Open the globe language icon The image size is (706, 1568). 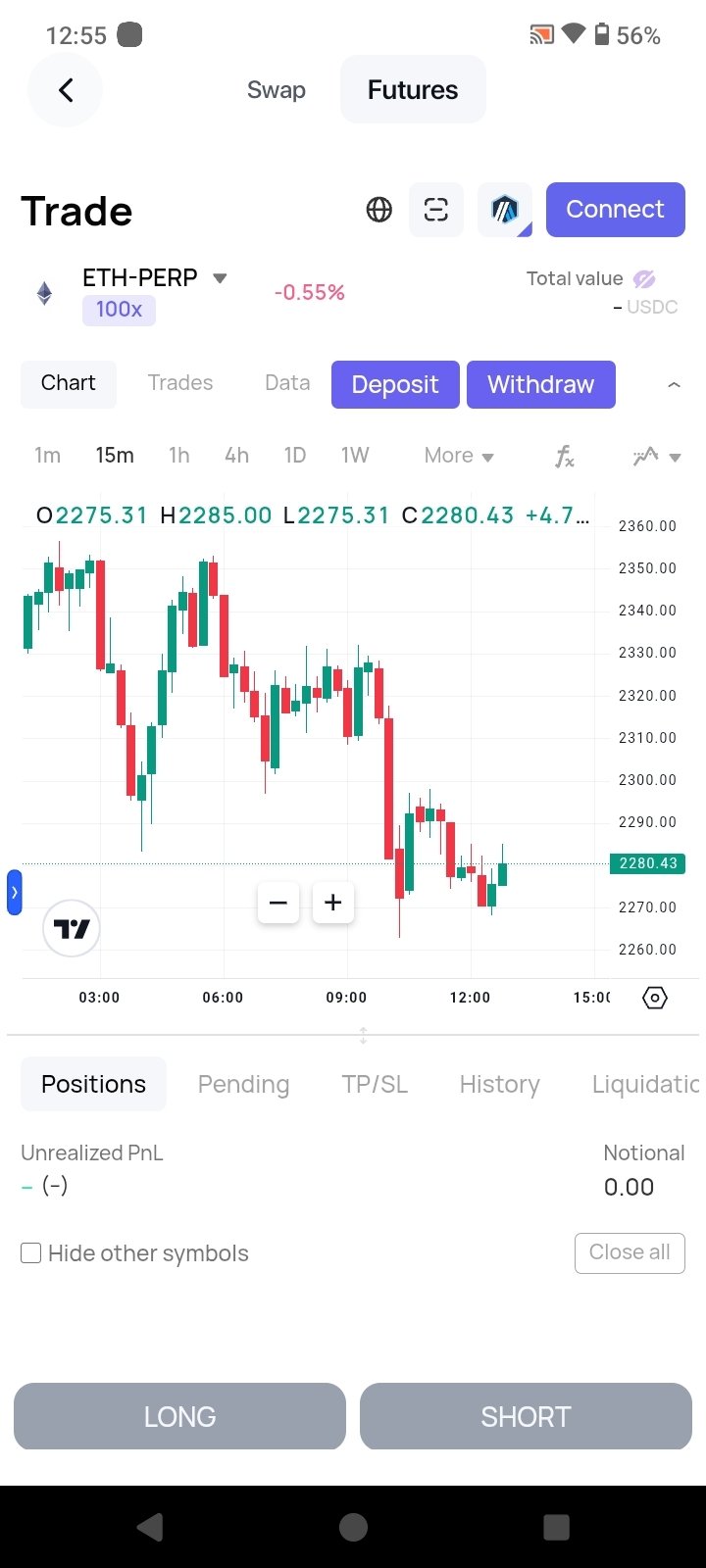379,210
